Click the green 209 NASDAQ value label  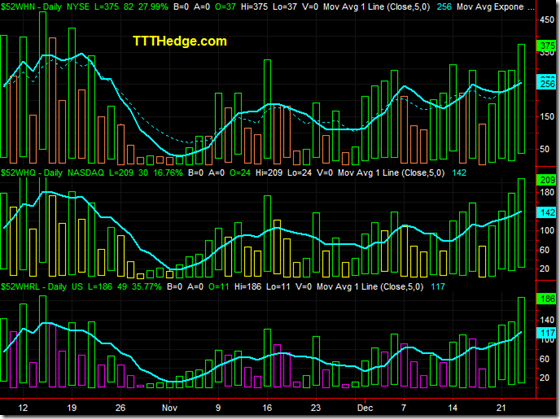click(547, 180)
